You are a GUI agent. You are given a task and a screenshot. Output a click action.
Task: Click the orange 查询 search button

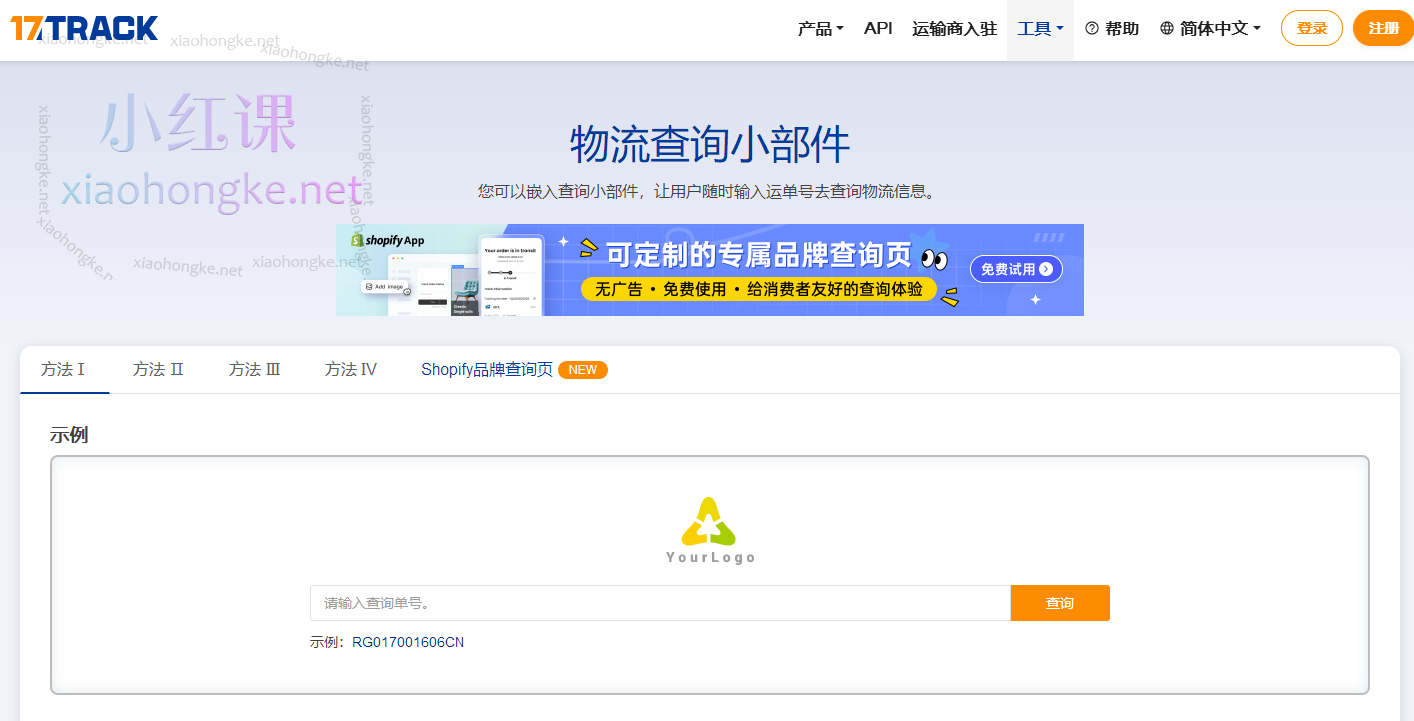[x=1060, y=602]
